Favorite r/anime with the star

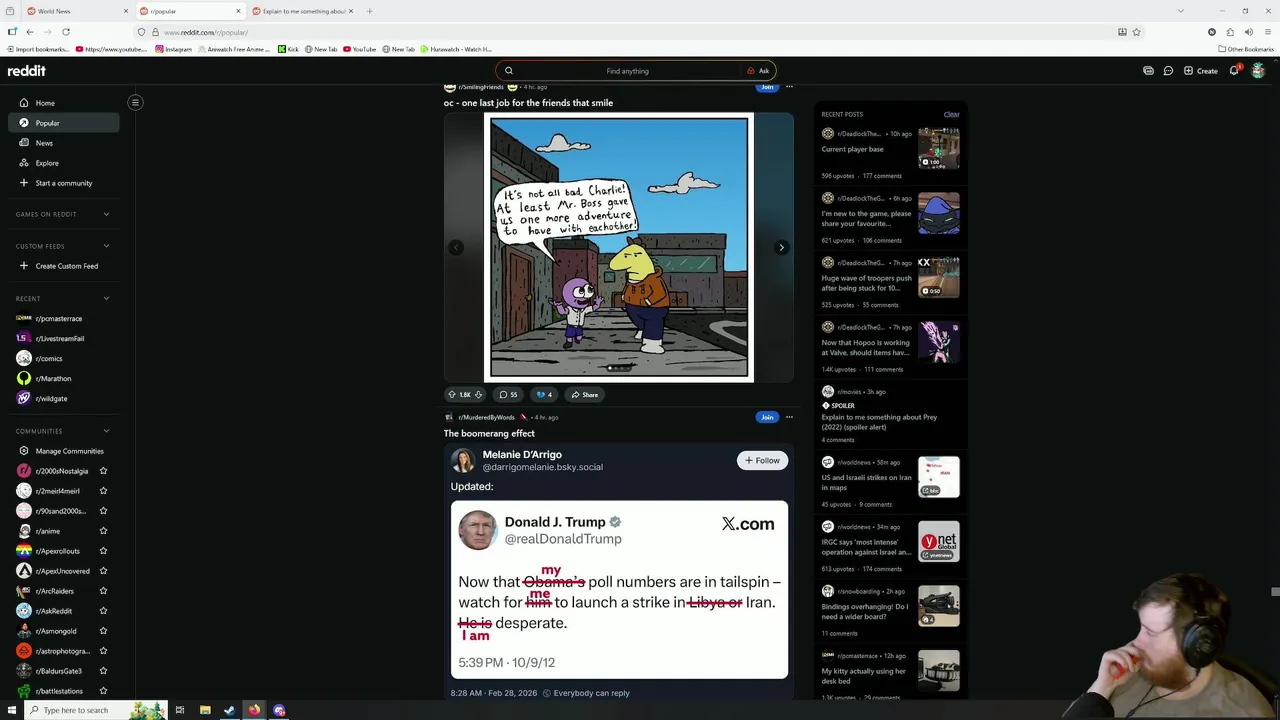point(103,531)
